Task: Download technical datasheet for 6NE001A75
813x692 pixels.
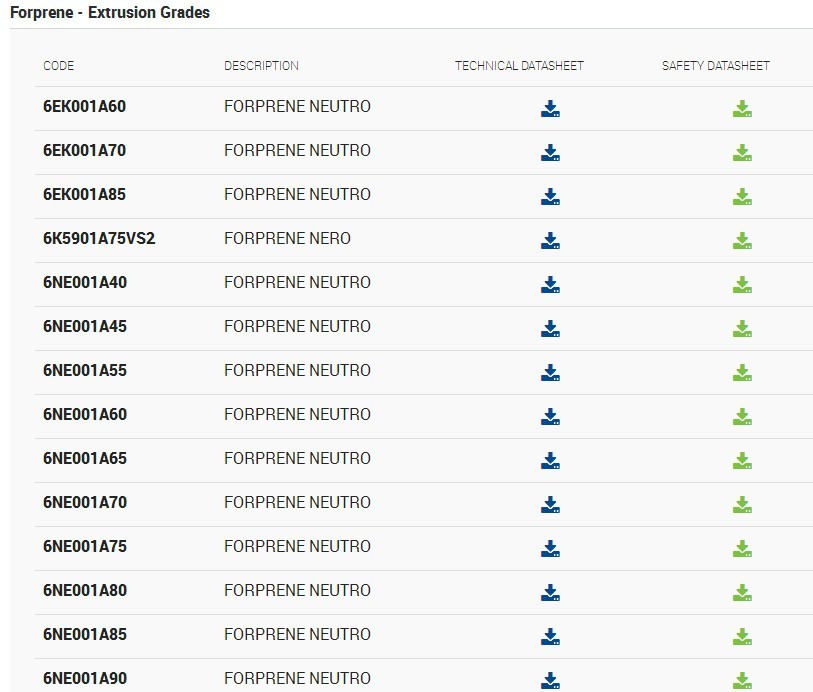Action: click(x=550, y=549)
